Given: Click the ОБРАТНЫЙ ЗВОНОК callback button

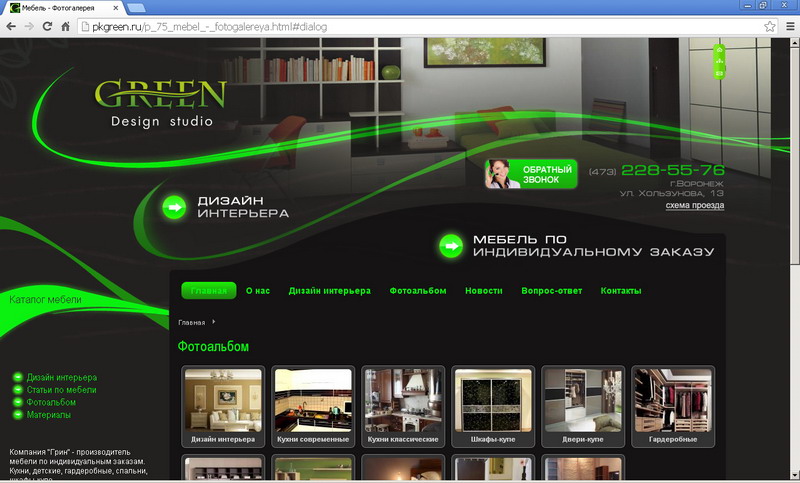Looking at the screenshot, I should point(531,174).
